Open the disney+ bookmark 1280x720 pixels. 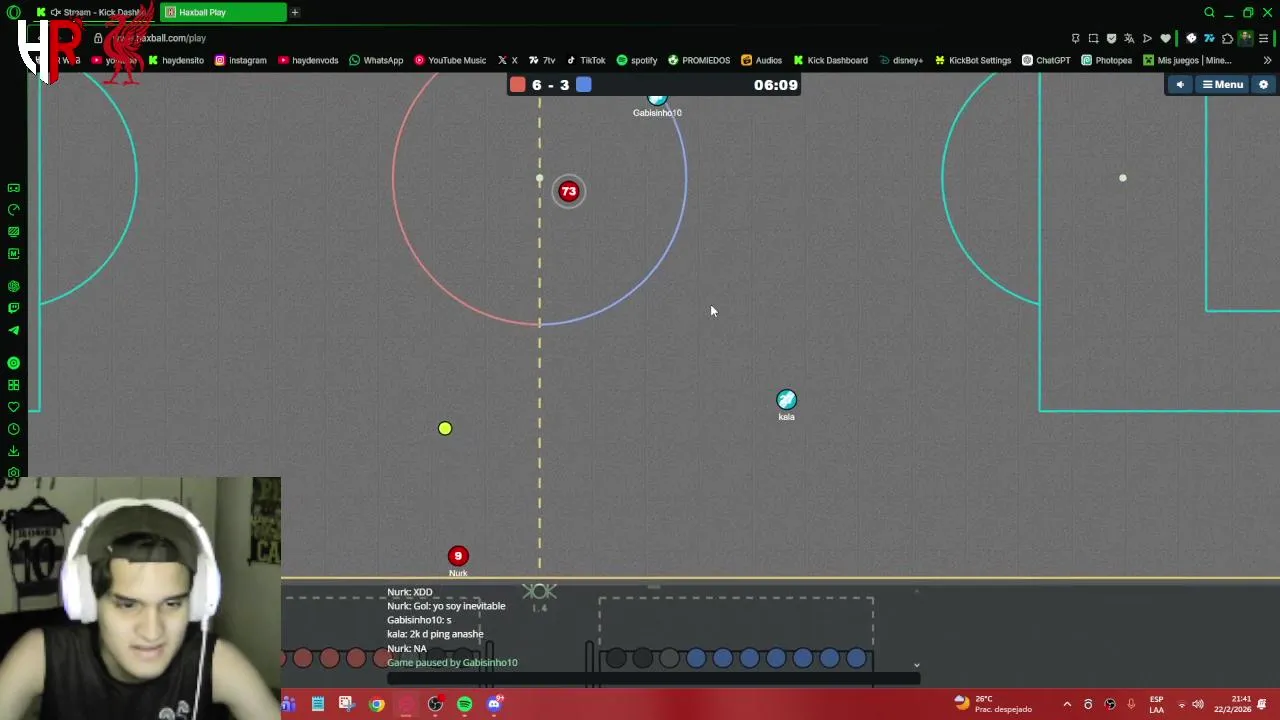tap(901, 60)
